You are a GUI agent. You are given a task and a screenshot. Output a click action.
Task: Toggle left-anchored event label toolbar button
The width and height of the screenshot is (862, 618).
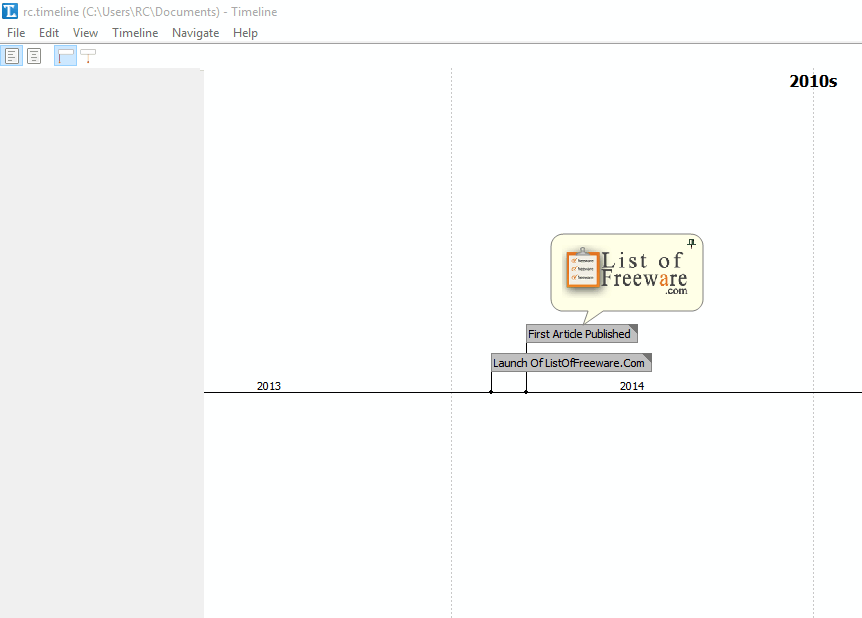click(x=65, y=56)
